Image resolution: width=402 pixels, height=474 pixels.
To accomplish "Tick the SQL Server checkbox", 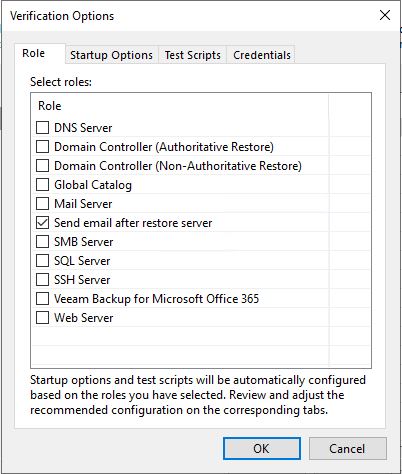I will pyautogui.click(x=42, y=260).
